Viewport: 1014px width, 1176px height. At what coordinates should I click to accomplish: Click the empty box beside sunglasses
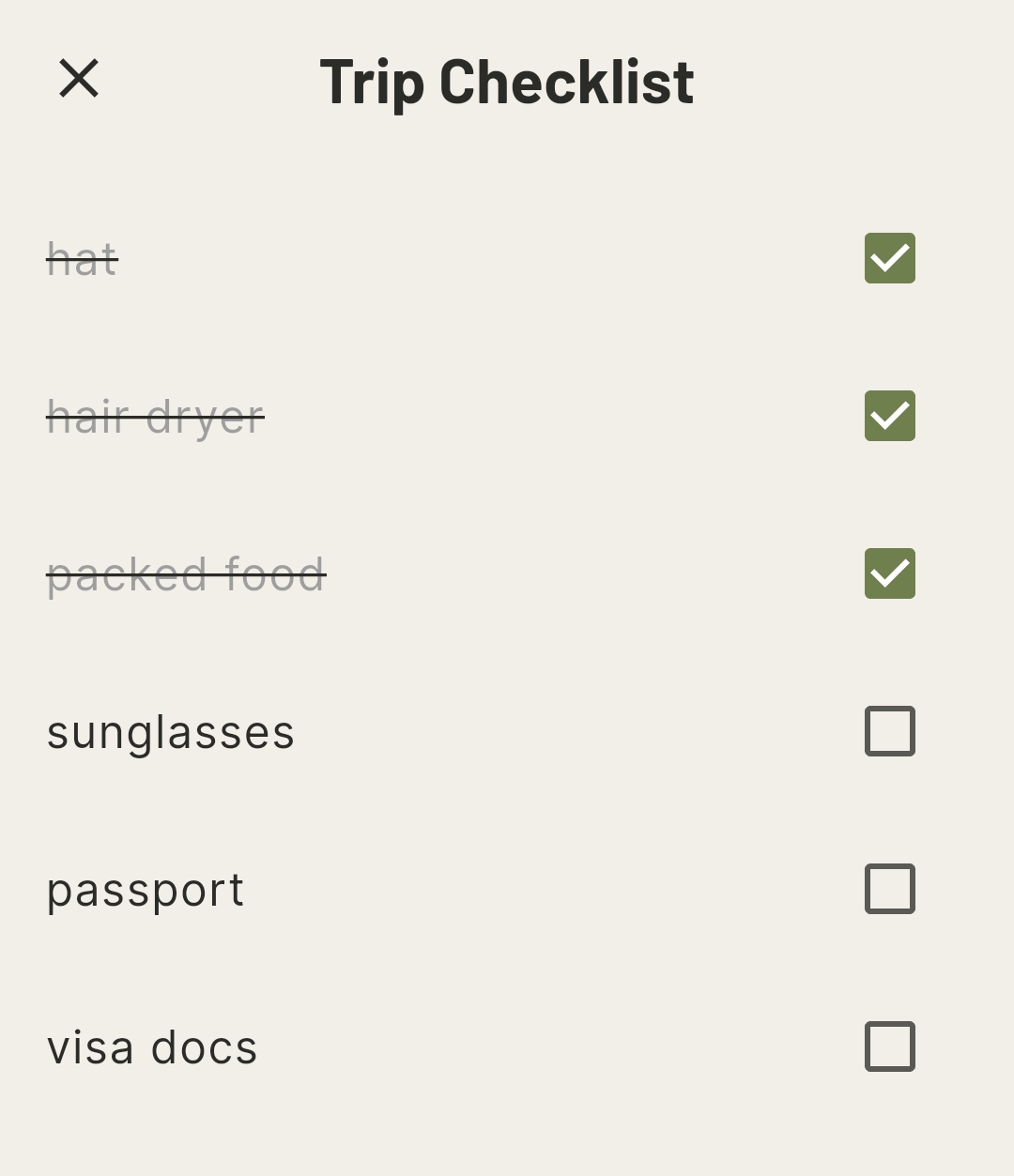tap(889, 731)
